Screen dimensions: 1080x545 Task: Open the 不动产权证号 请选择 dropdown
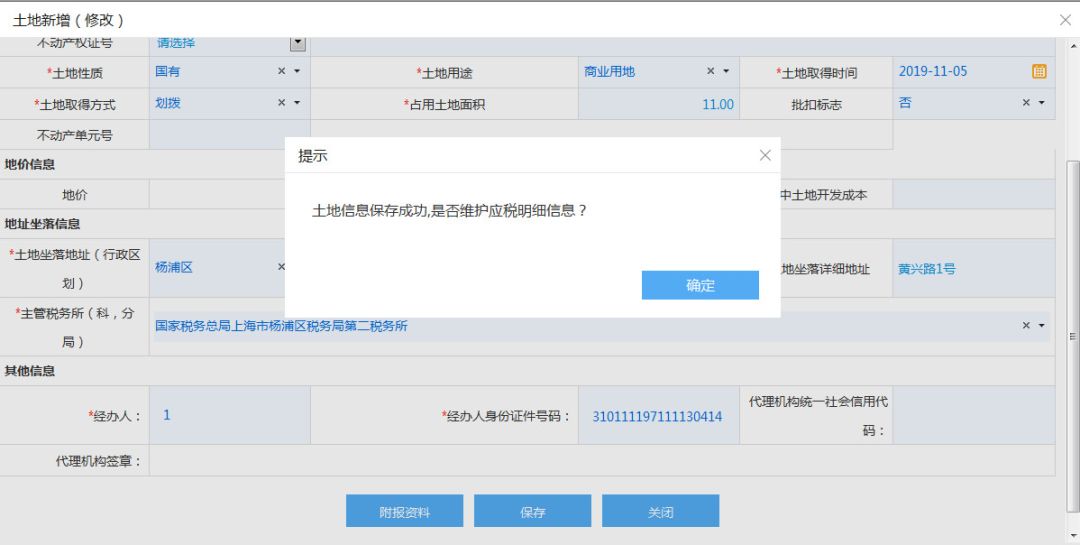297,43
